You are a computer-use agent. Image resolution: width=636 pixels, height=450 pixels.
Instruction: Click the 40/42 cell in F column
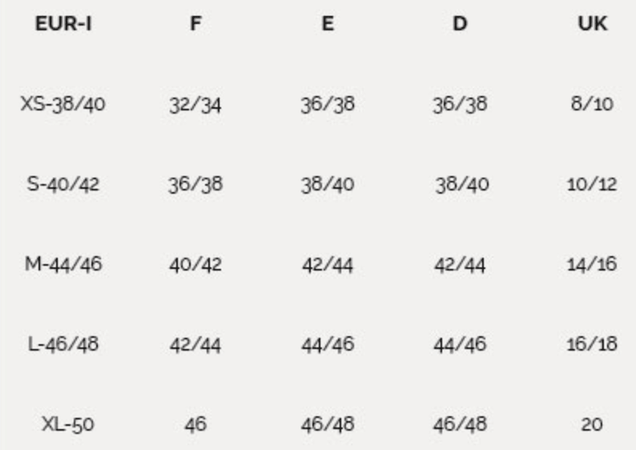pos(195,264)
